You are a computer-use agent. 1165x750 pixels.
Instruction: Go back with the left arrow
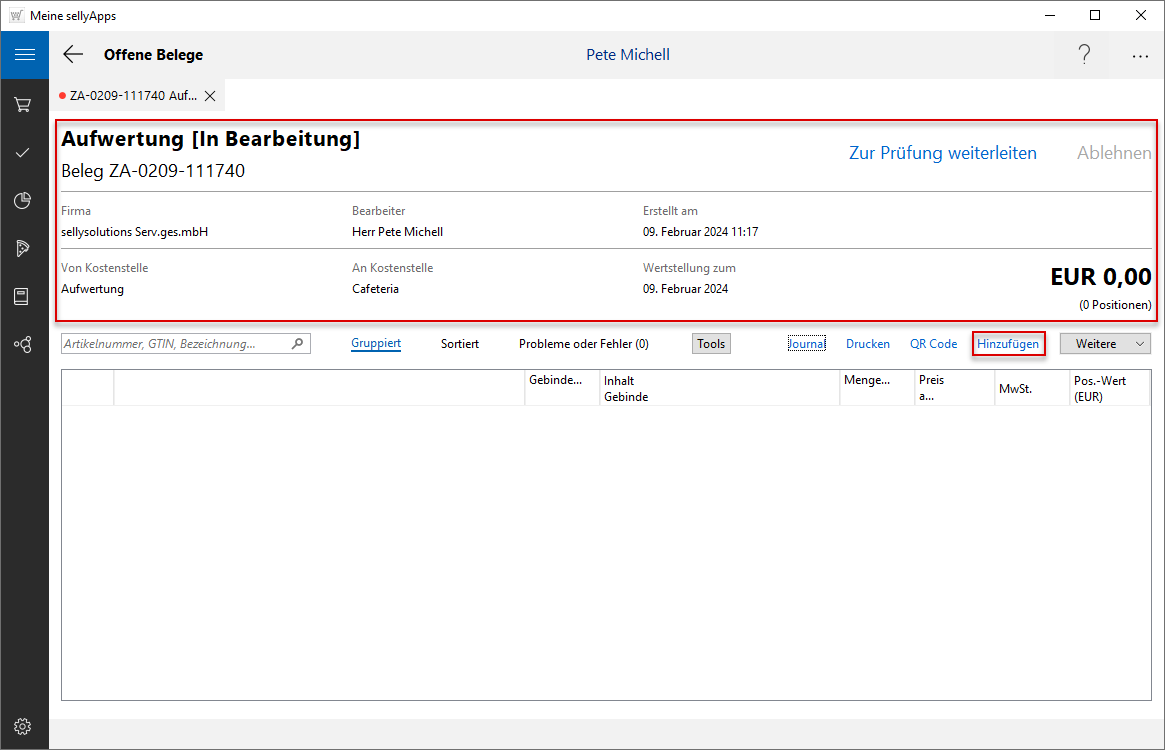point(73,55)
